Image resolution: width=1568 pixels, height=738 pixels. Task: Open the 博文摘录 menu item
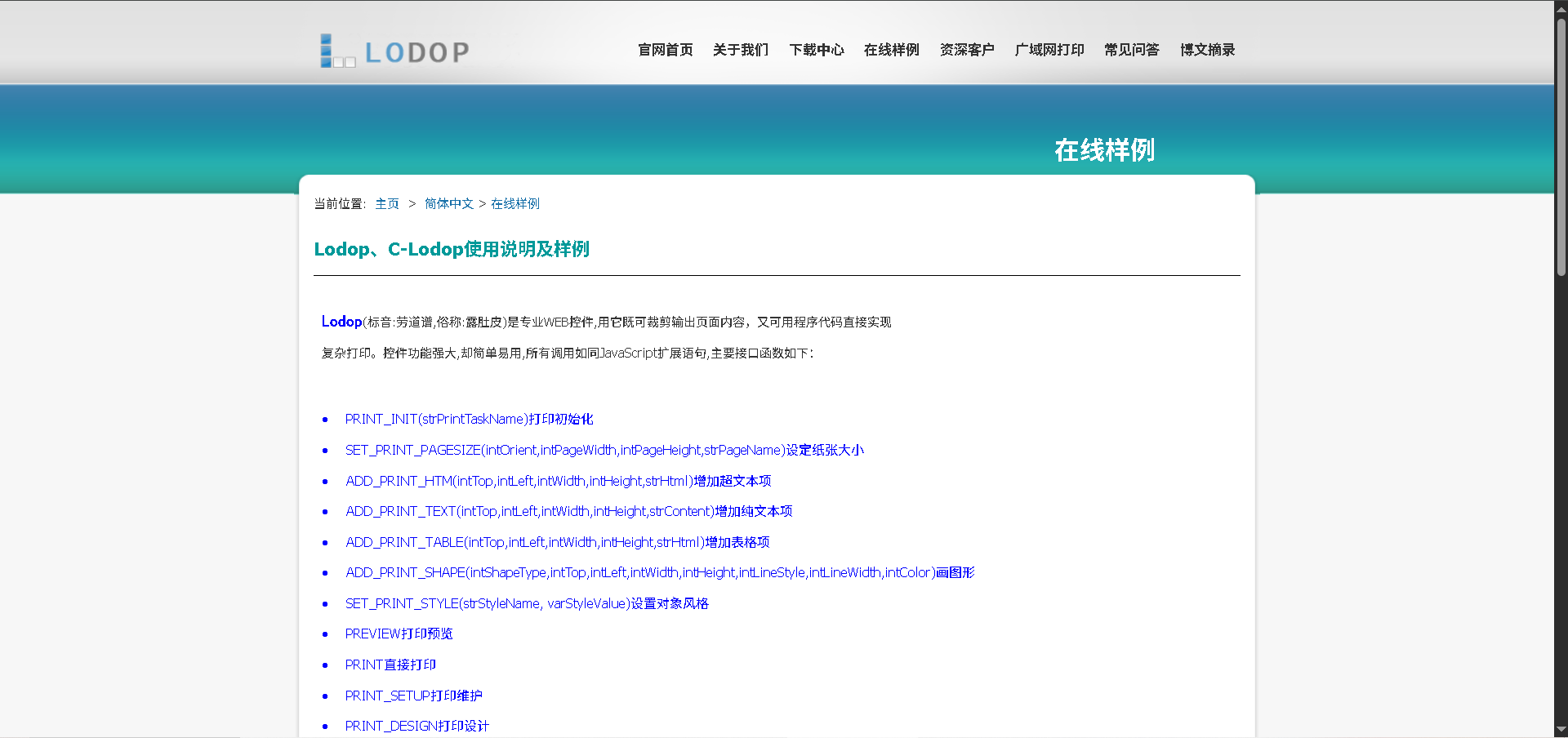click(x=1207, y=50)
